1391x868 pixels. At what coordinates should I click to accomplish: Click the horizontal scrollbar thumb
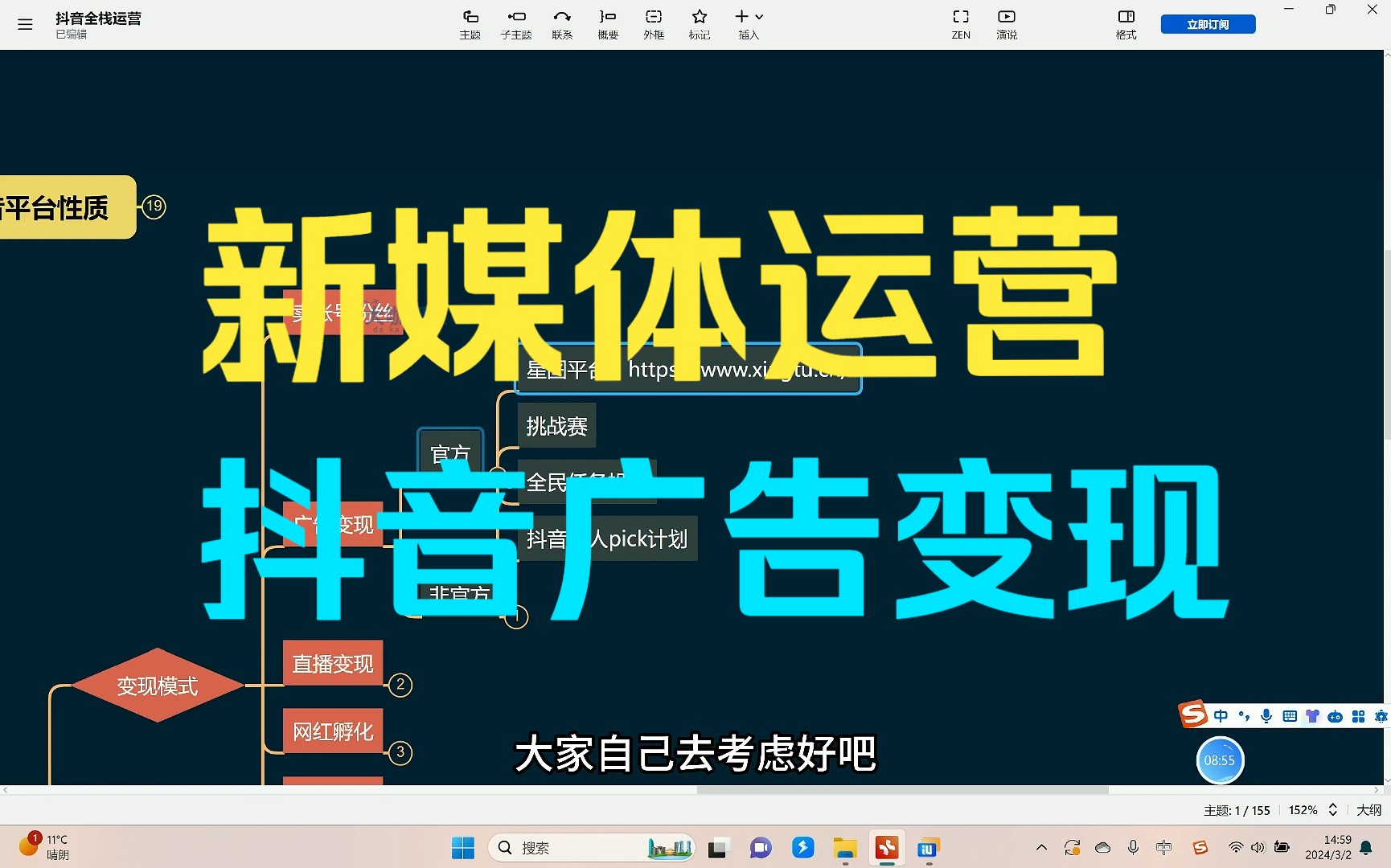coord(902,790)
